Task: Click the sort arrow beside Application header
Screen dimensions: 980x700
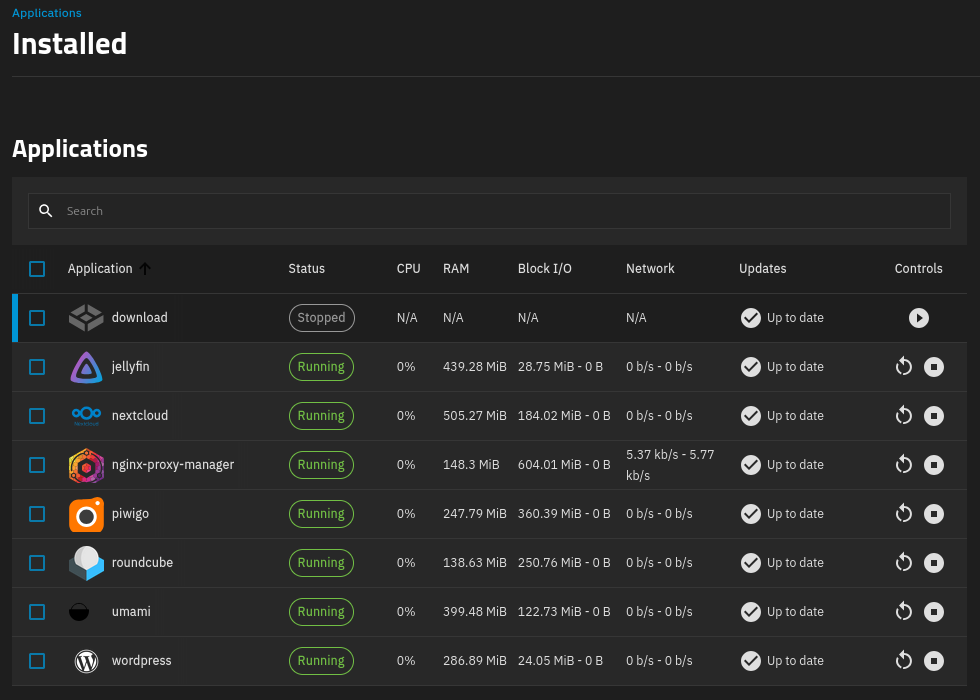Action: coord(145,269)
